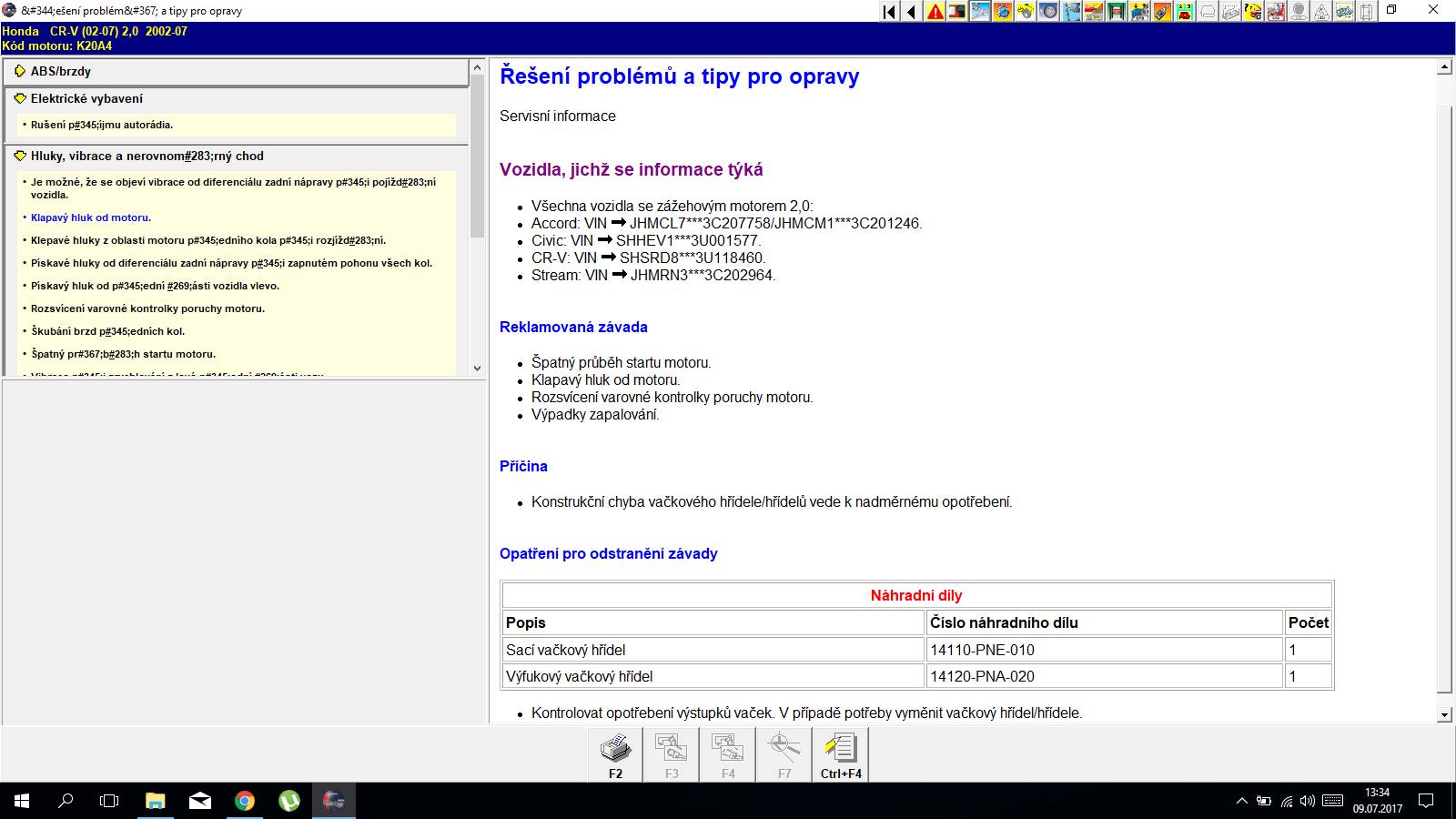Open Chrome from the Windows taskbar
The height and width of the screenshot is (819, 1456).
244,801
